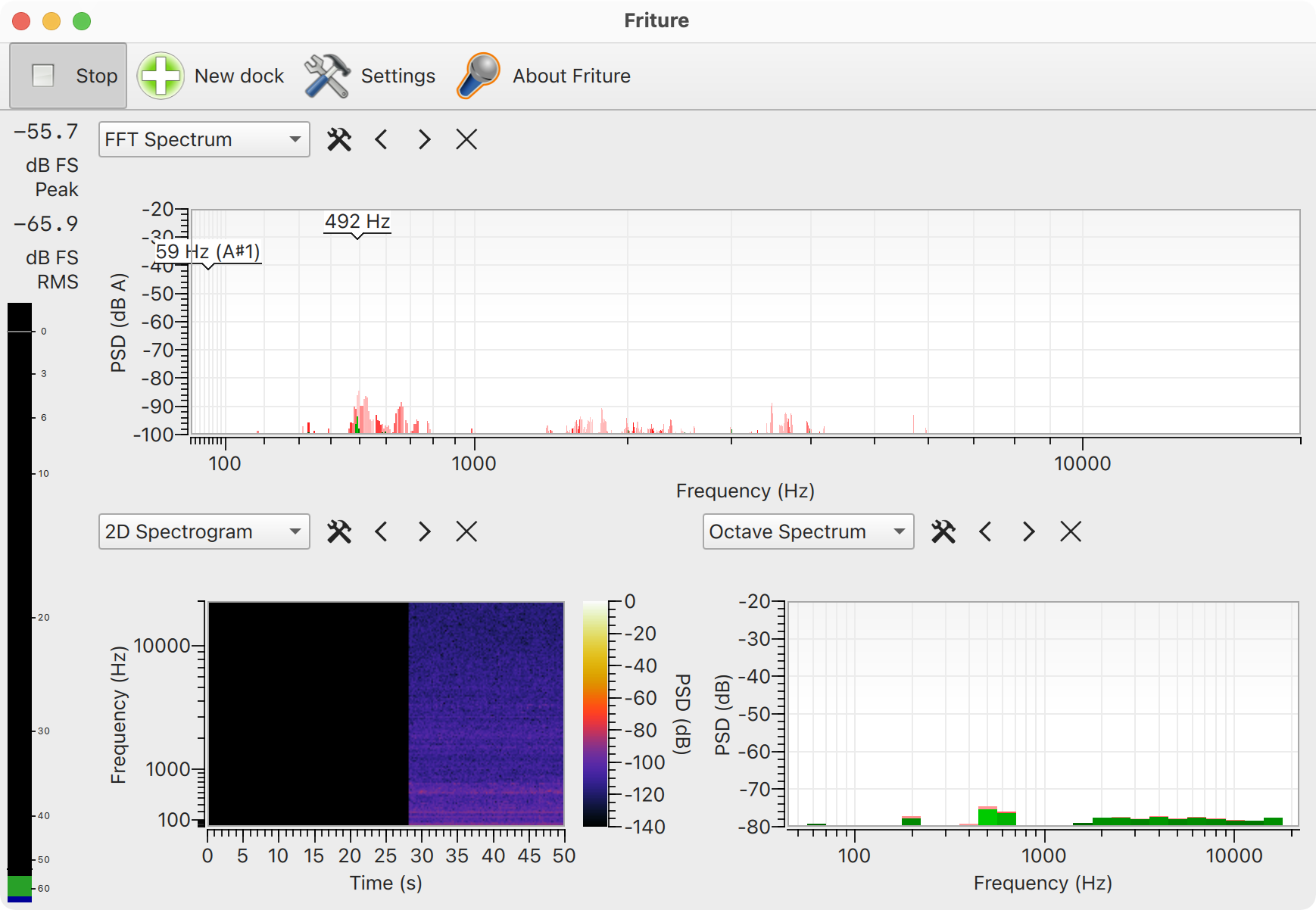
Task: Open FFT Spectrum dock settings tools icon
Action: tap(339, 139)
